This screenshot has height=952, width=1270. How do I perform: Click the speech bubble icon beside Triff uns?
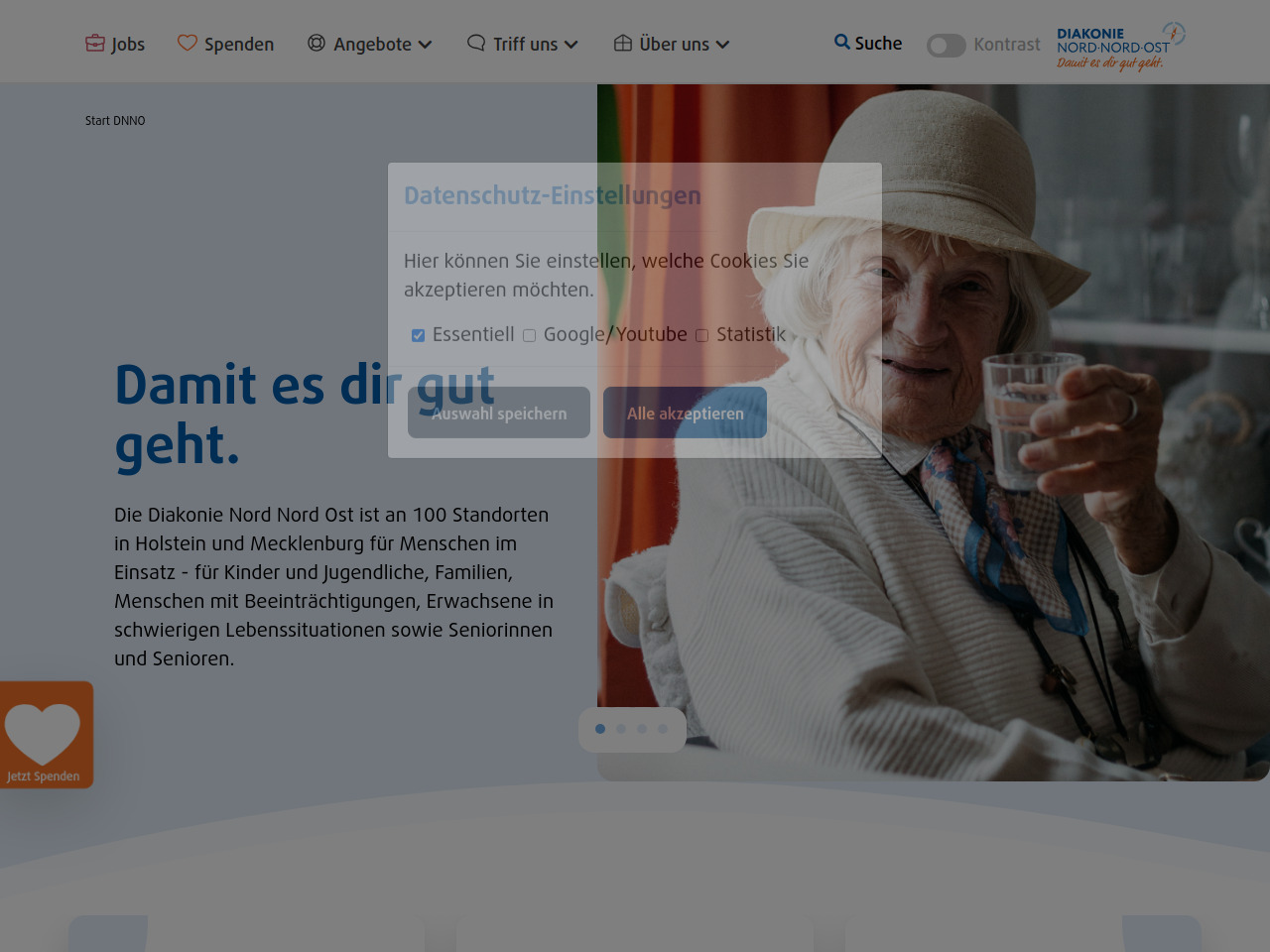[x=476, y=43]
